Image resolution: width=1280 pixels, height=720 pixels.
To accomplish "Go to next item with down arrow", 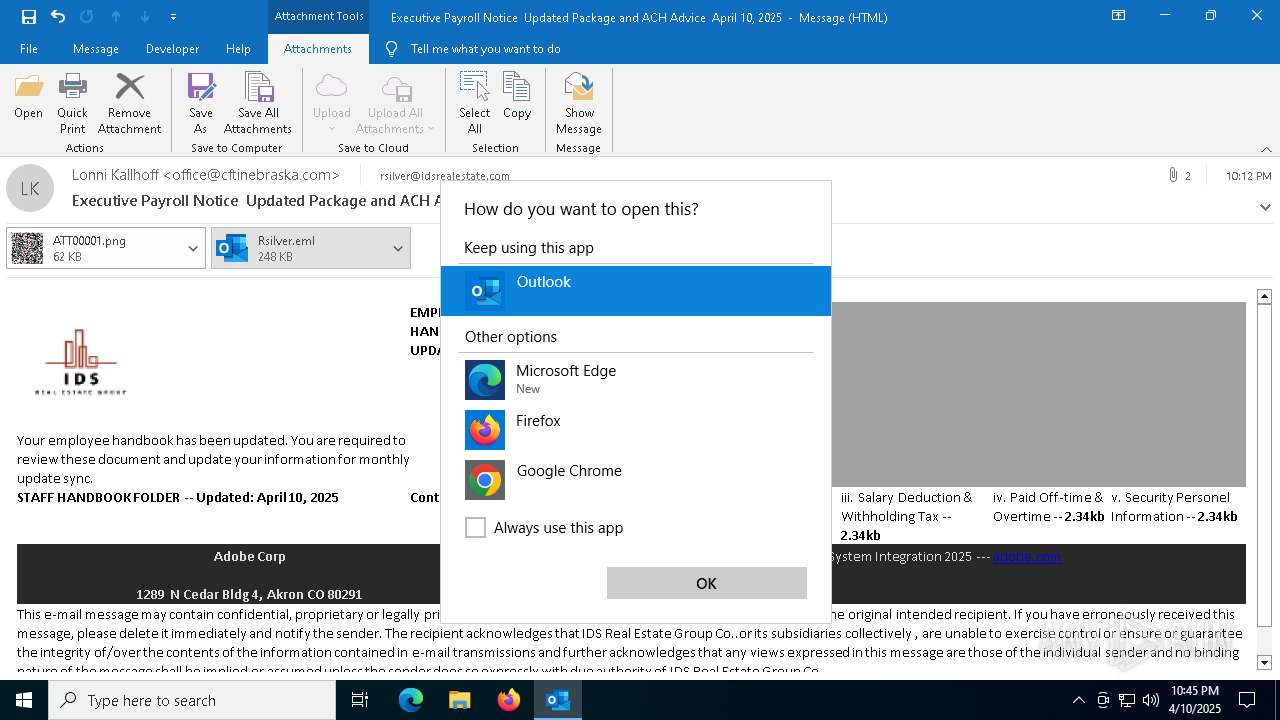I will click(x=145, y=17).
